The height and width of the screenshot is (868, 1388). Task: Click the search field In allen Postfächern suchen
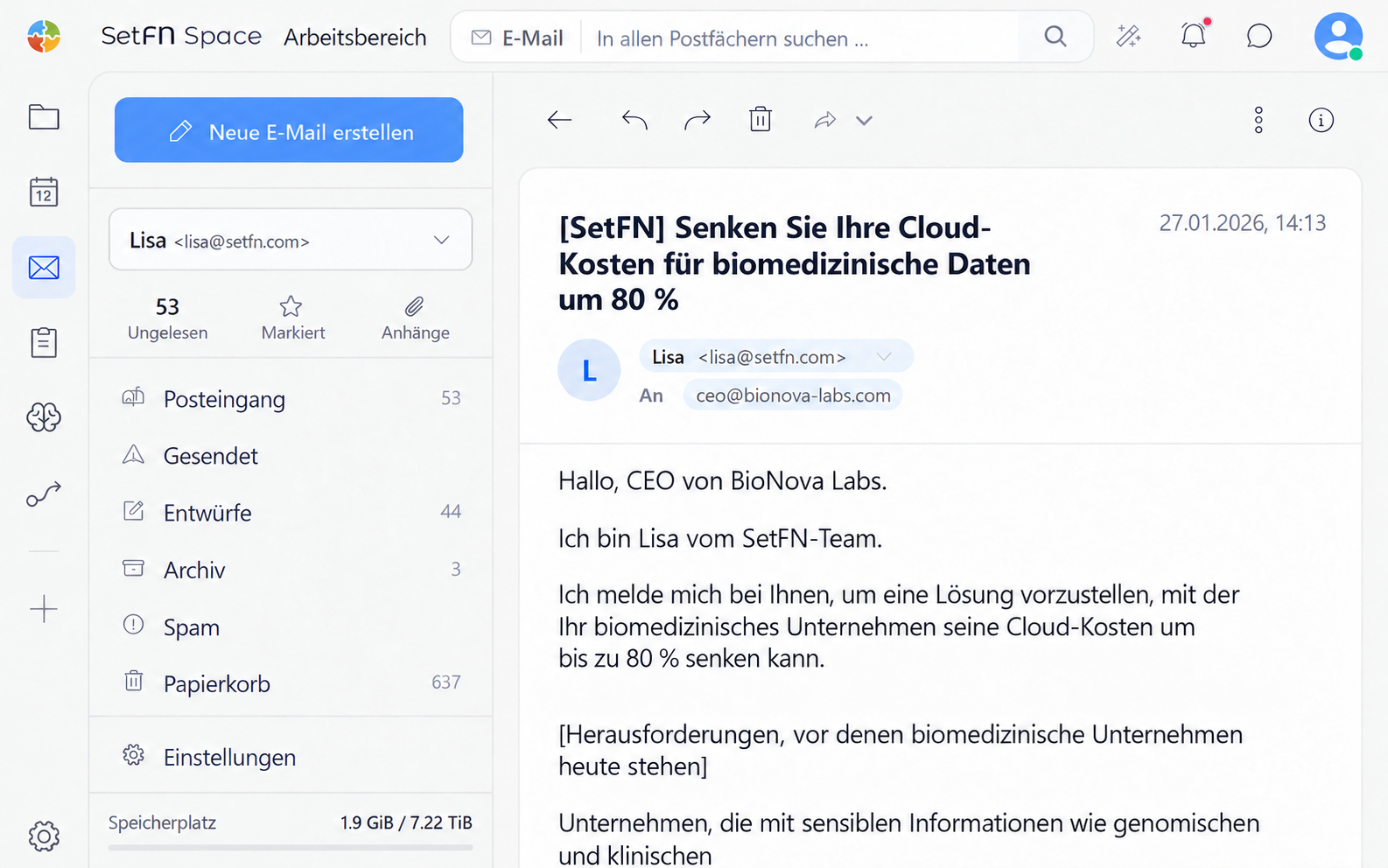coord(799,38)
